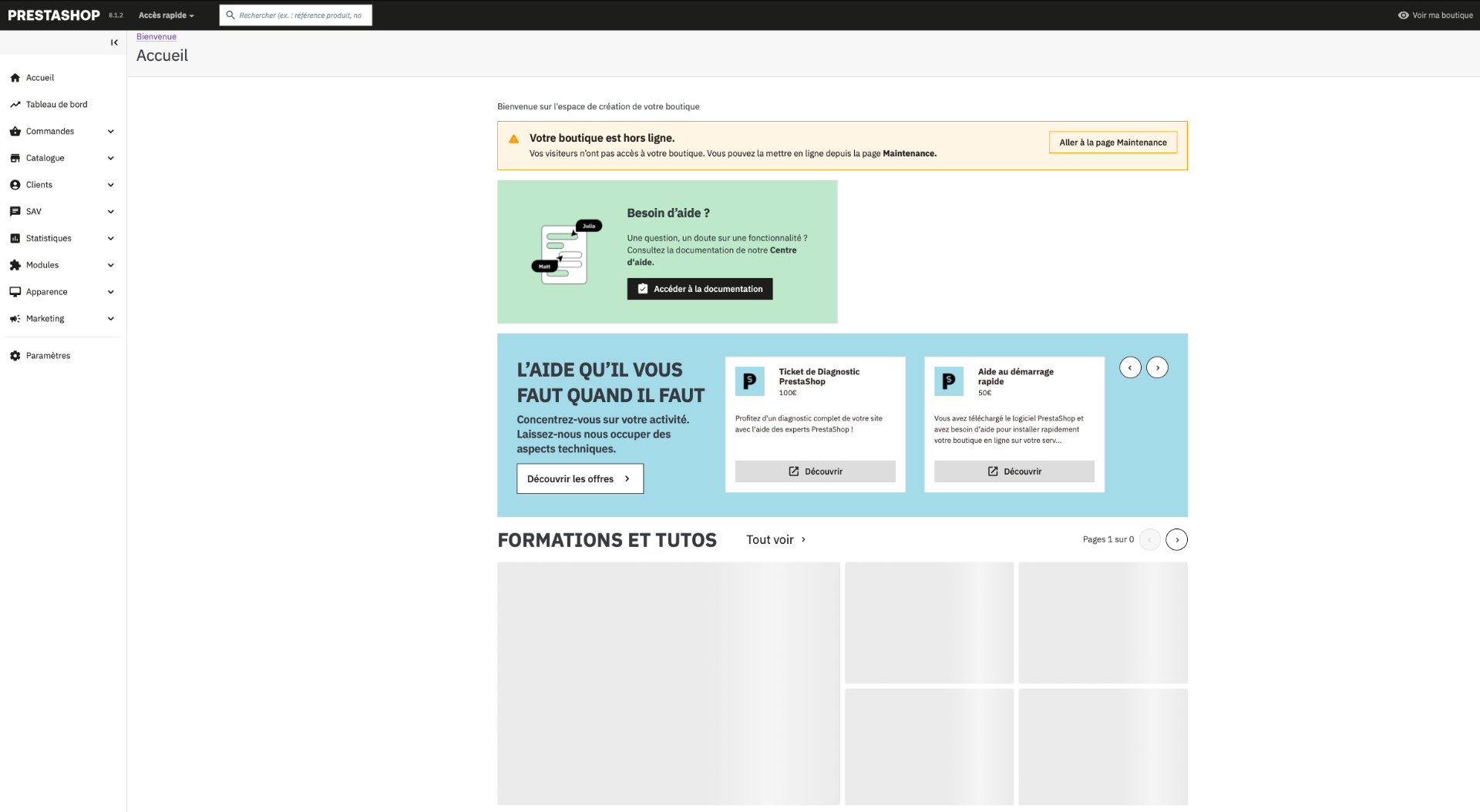Click the eye icon beside Voir ma boutique
The image size is (1480, 812).
coord(1404,15)
